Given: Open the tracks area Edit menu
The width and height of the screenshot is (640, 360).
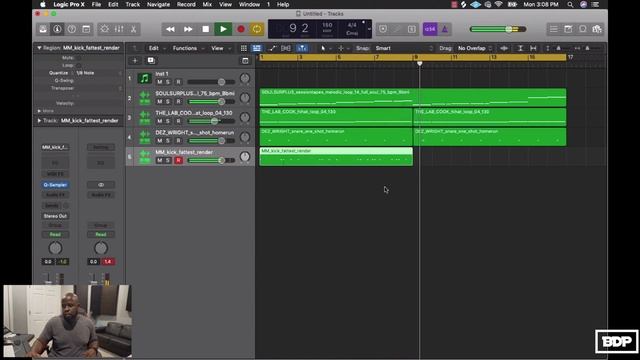Looking at the screenshot, I should pos(153,48).
